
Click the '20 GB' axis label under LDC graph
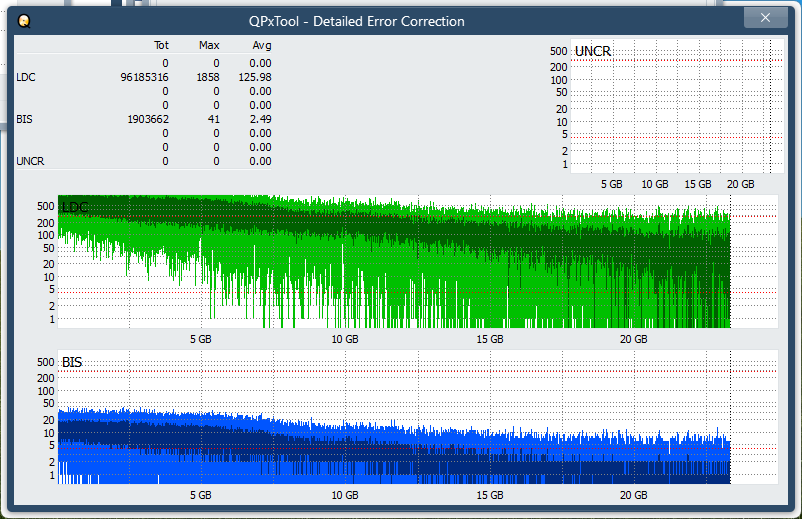point(634,339)
